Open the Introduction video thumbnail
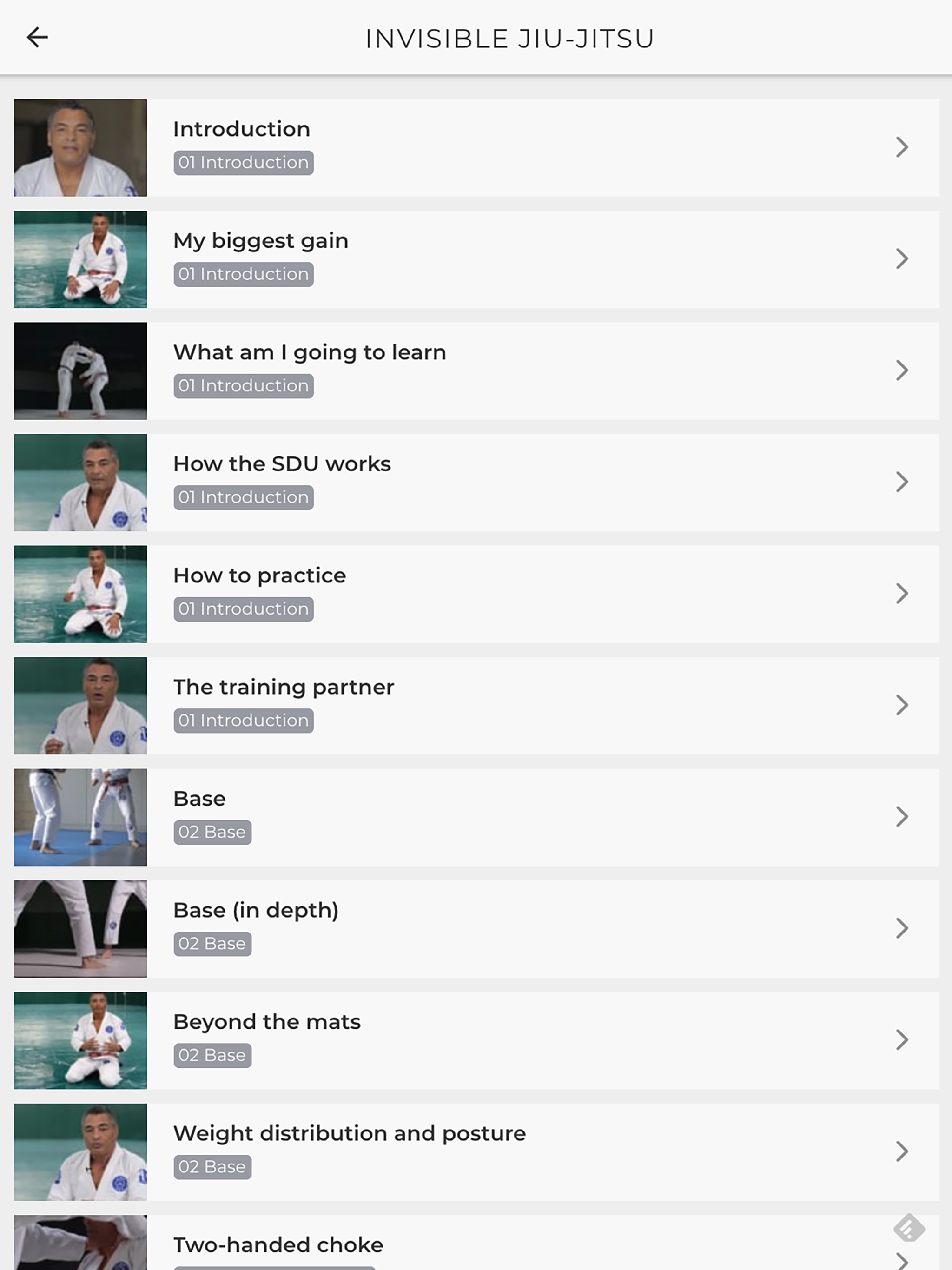The image size is (952, 1270). (x=80, y=147)
